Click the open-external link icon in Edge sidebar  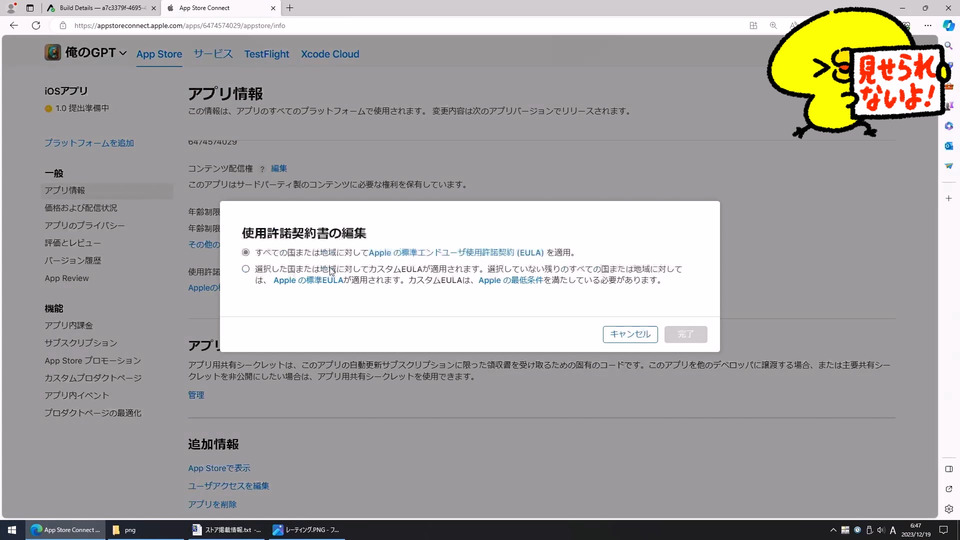click(948, 489)
